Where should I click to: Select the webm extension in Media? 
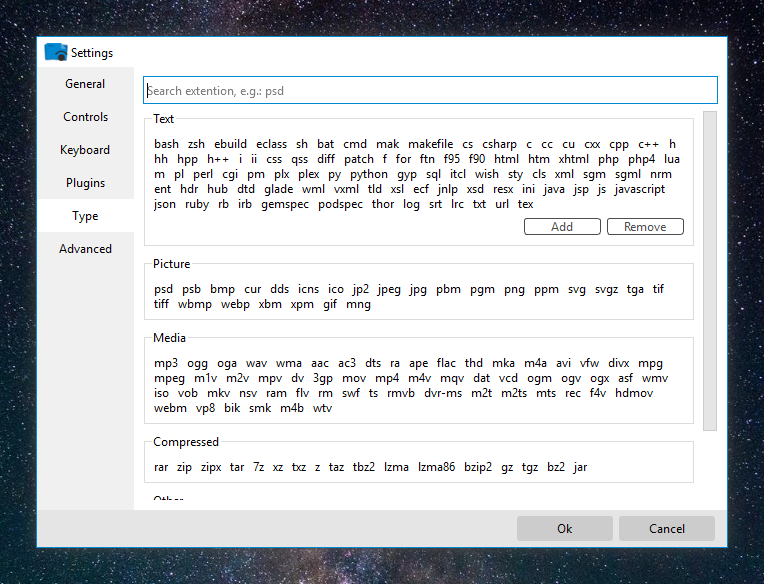(170, 409)
